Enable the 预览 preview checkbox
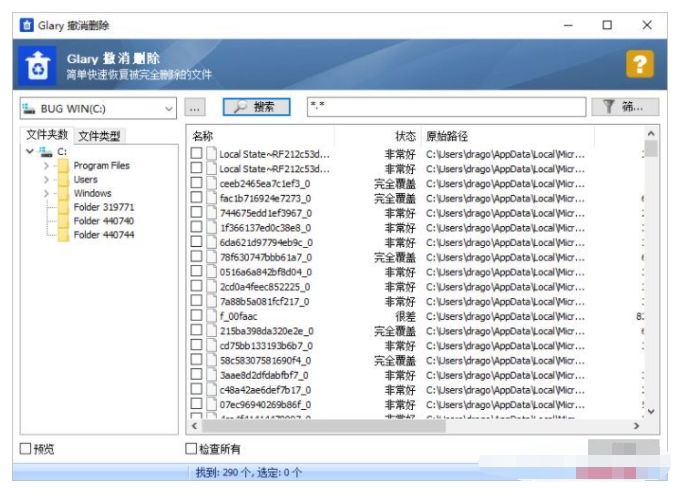695x493 pixels. [25, 449]
